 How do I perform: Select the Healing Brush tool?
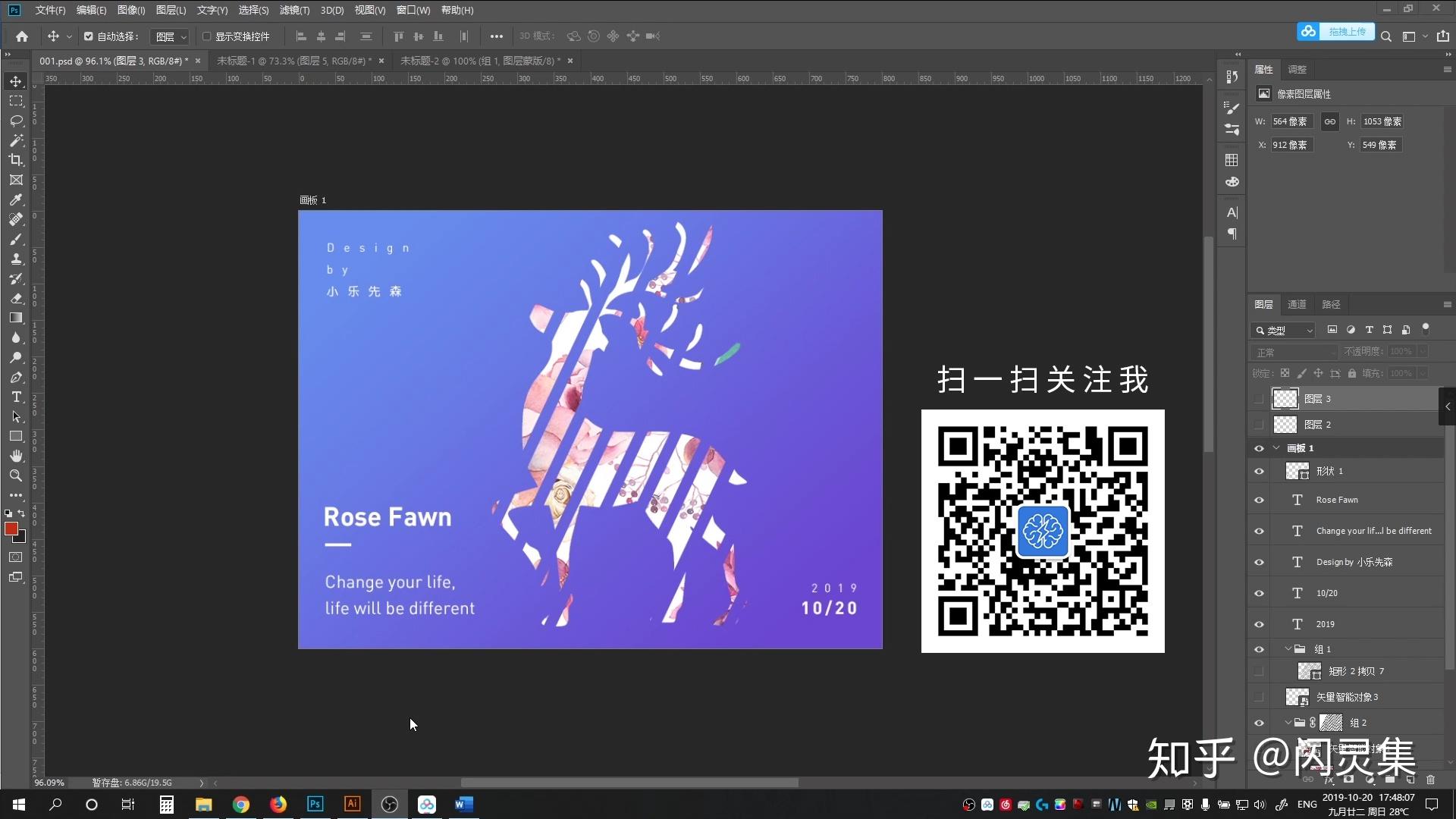16,219
